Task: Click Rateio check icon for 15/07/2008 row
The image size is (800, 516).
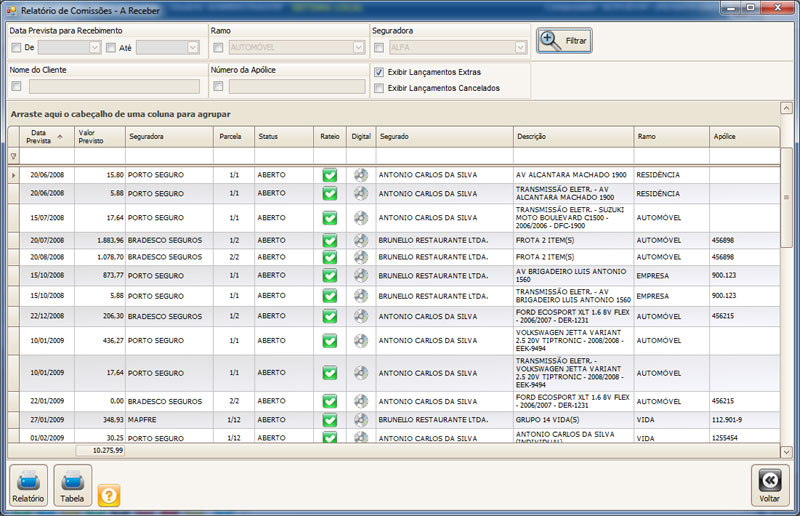Action: click(330, 218)
